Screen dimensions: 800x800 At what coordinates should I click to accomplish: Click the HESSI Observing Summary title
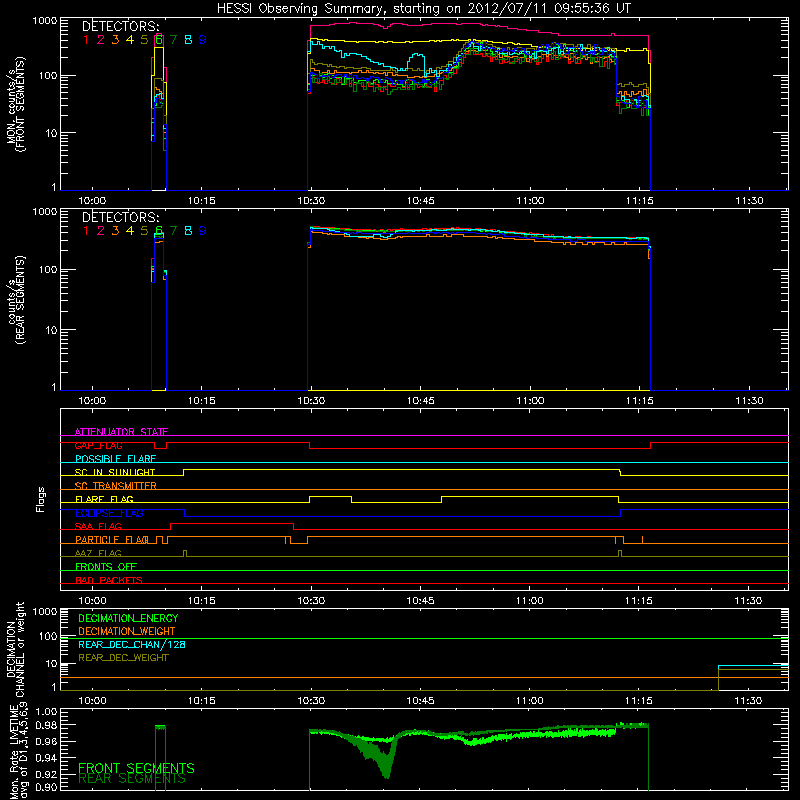(423, 9)
